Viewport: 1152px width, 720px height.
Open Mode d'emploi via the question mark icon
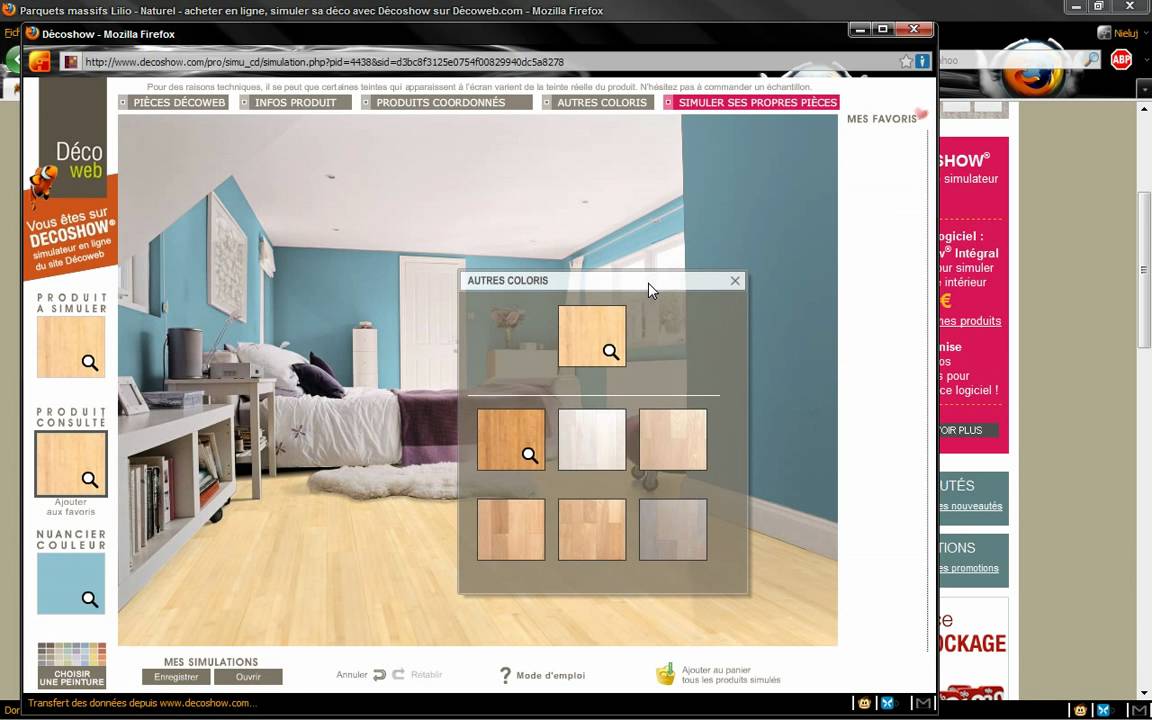tap(505, 675)
